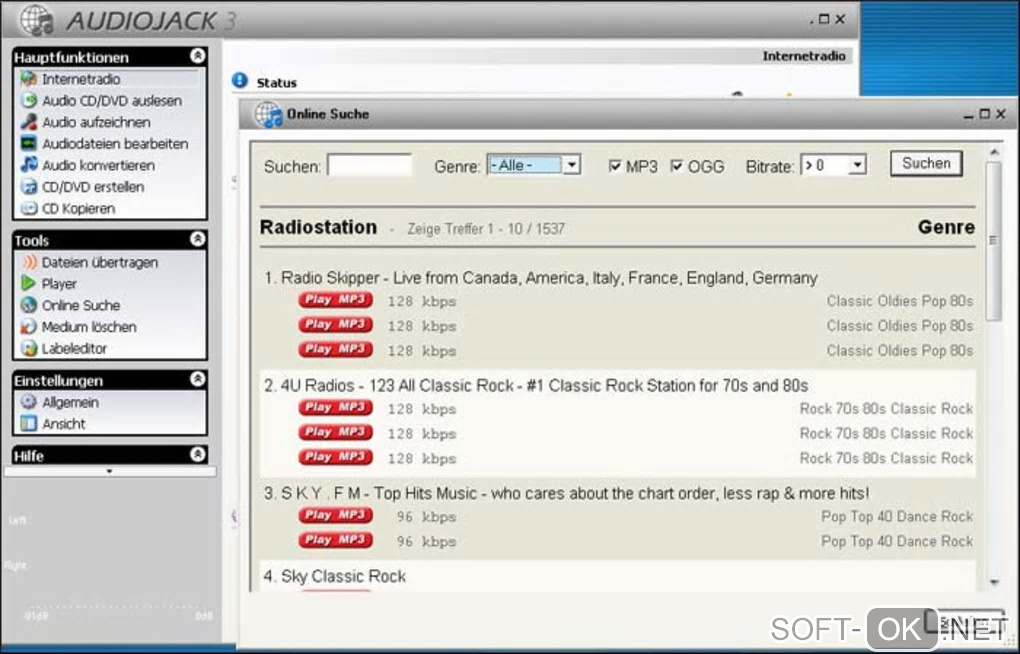
Task: Play first MP3 stream of 4U Radios
Action: 336,408
